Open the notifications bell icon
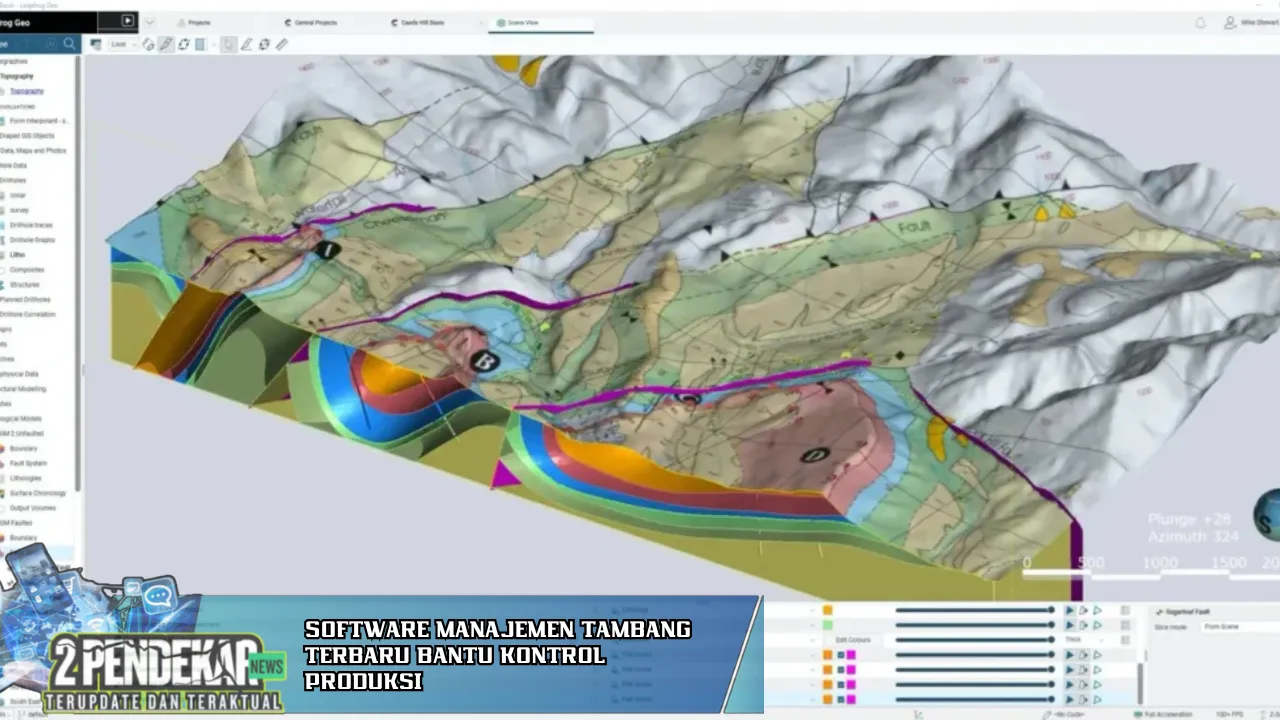Screen dimensions: 1280x720 pyautogui.click(x=1201, y=22)
